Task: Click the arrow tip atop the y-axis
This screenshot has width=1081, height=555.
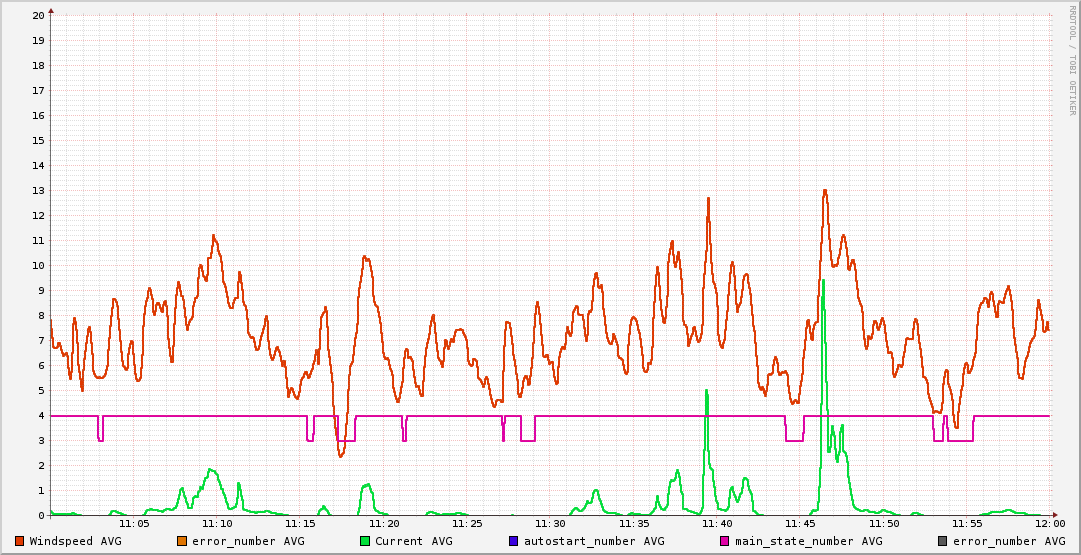Action: (x=51, y=11)
